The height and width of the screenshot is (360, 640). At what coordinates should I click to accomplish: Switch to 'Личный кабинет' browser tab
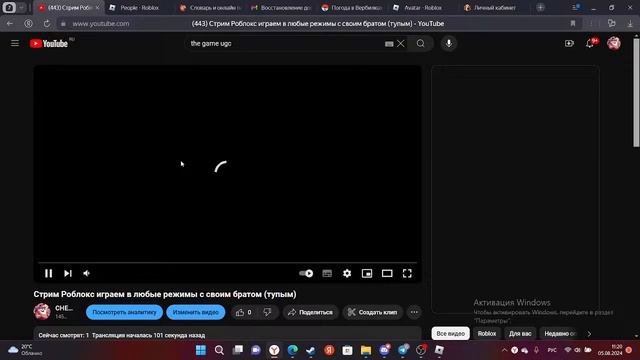tap(494, 8)
